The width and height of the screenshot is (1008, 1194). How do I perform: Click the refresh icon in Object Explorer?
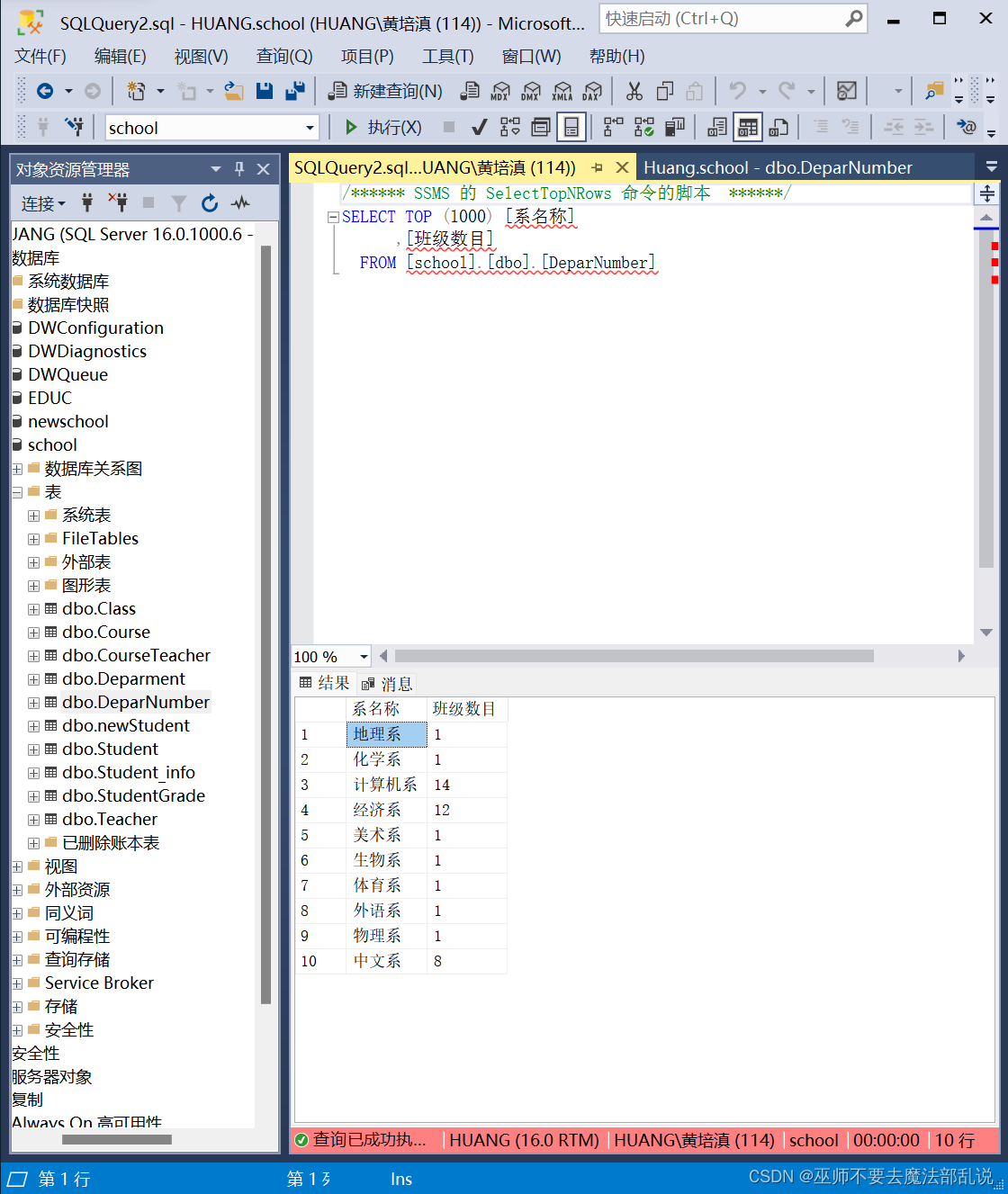tap(210, 203)
